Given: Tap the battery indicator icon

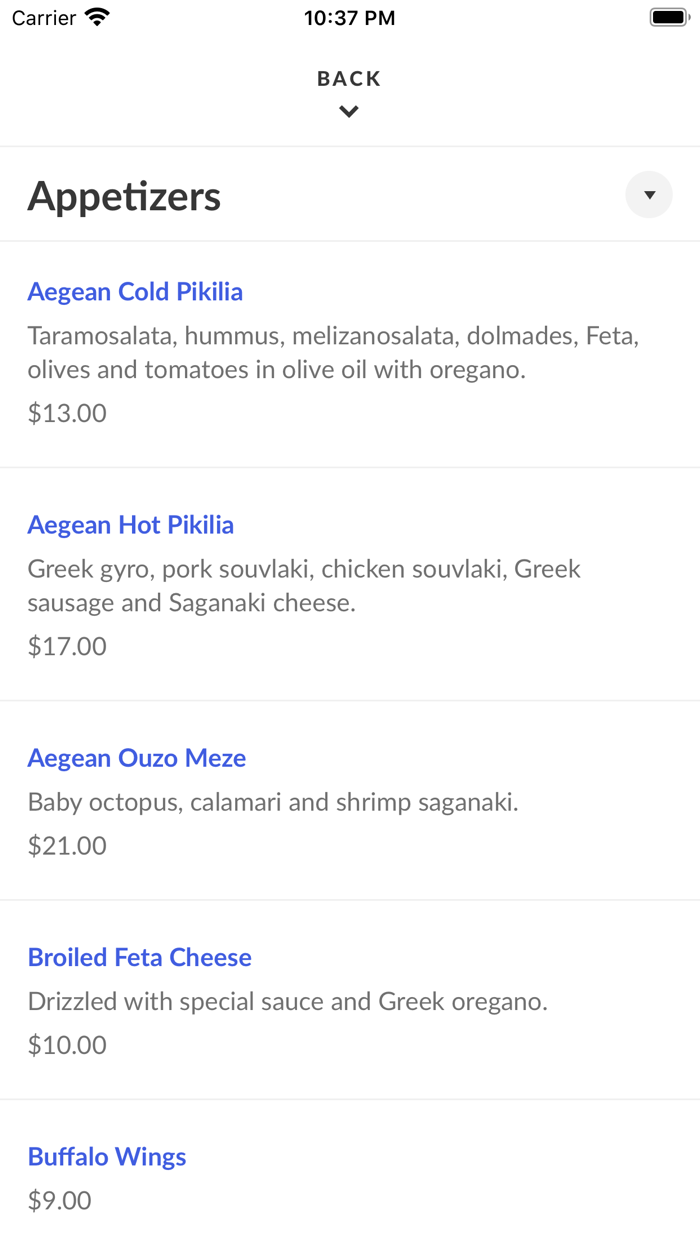Looking at the screenshot, I should coord(668,16).
